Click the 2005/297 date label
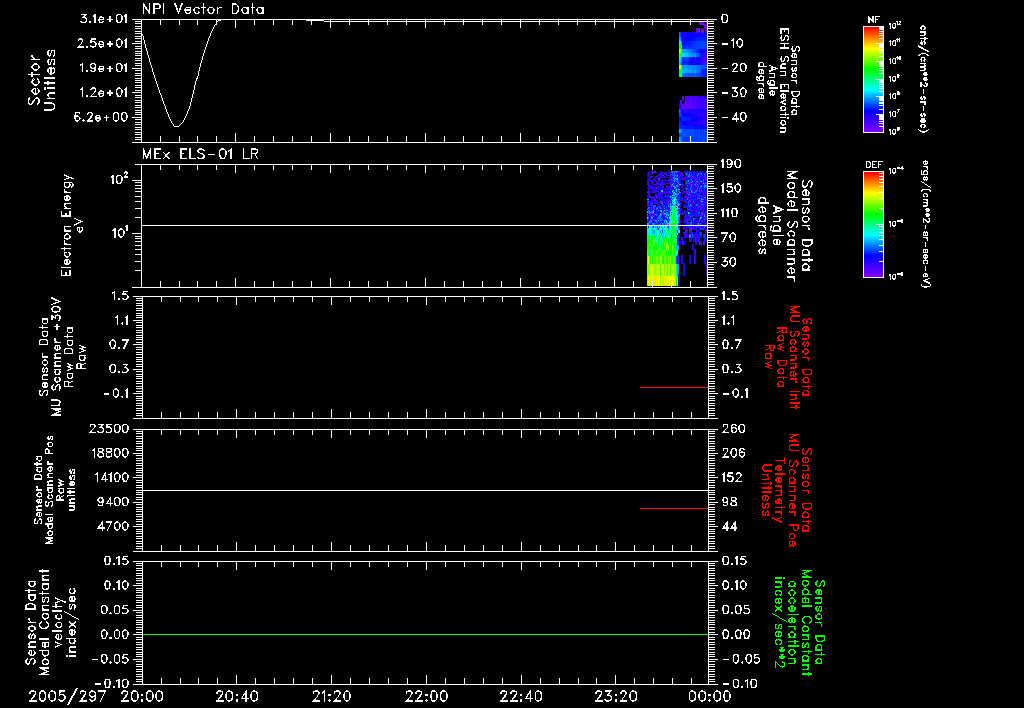Viewport: 1024px width, 708px height. [x=67, y=696]
